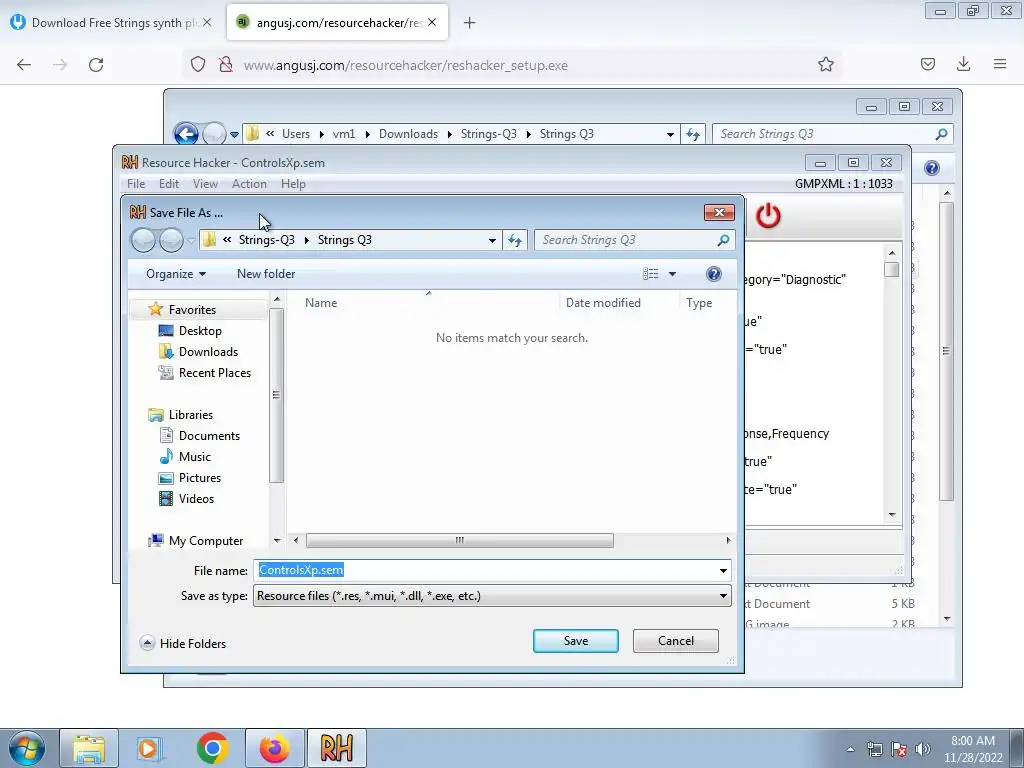Go forward in Save dialog navigation
This screenshot has width=1024, height=768.
coord(171,240)
